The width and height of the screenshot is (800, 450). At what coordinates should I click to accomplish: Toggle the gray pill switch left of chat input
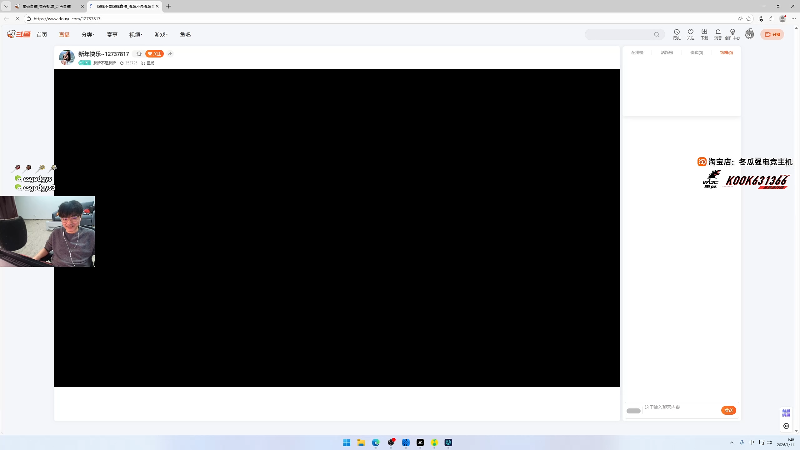tap(633, 411)
